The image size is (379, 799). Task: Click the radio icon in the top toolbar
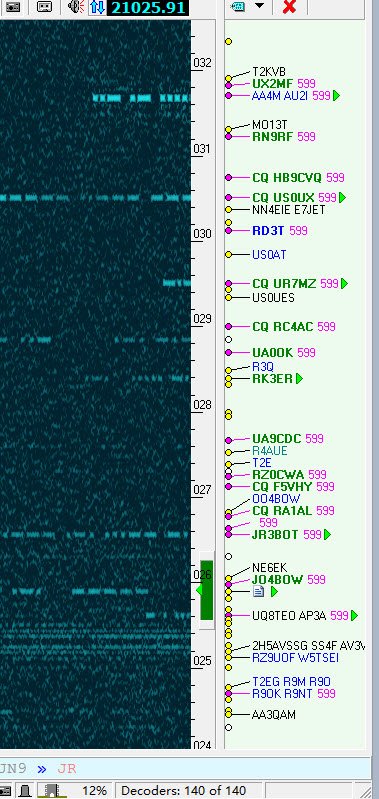[13, 7]
